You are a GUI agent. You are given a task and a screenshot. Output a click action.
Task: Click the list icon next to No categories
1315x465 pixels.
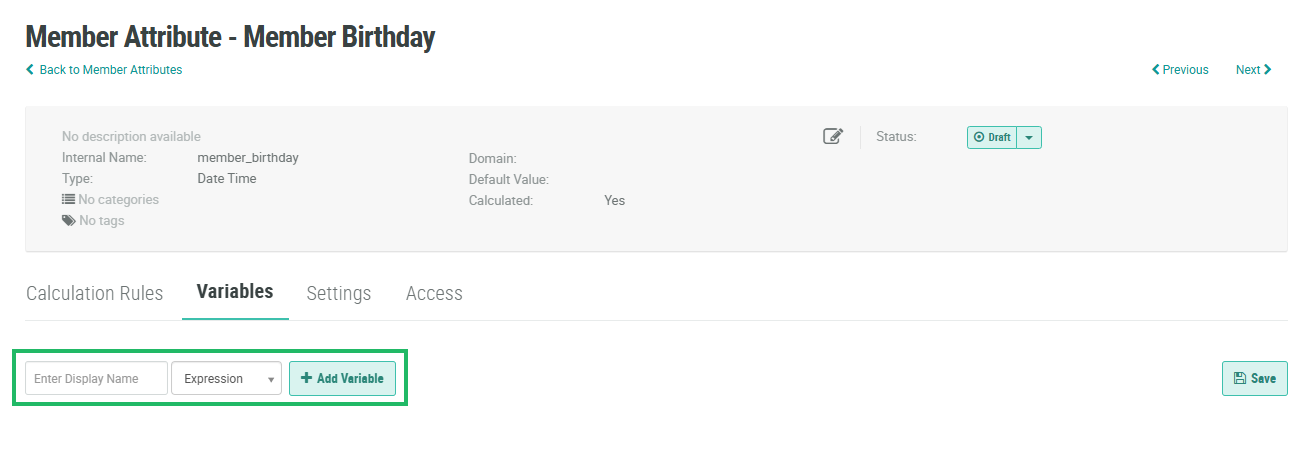(x=69, y=199)
